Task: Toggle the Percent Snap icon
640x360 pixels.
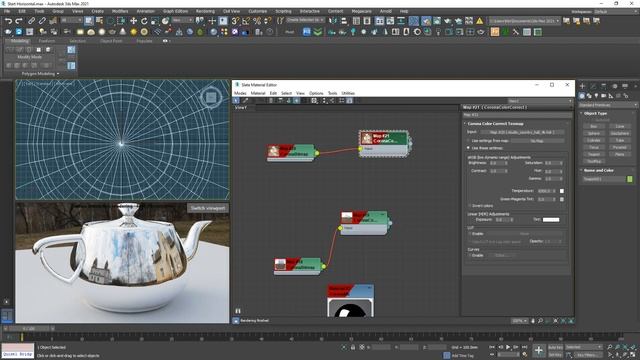Action: point(257,20)
